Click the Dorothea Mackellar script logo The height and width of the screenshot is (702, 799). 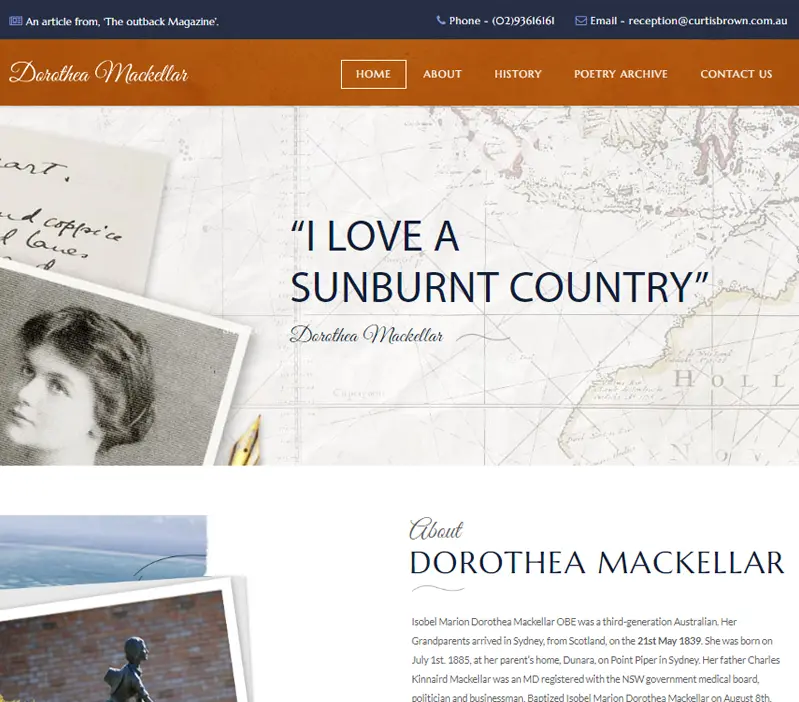tap(99, 72)
